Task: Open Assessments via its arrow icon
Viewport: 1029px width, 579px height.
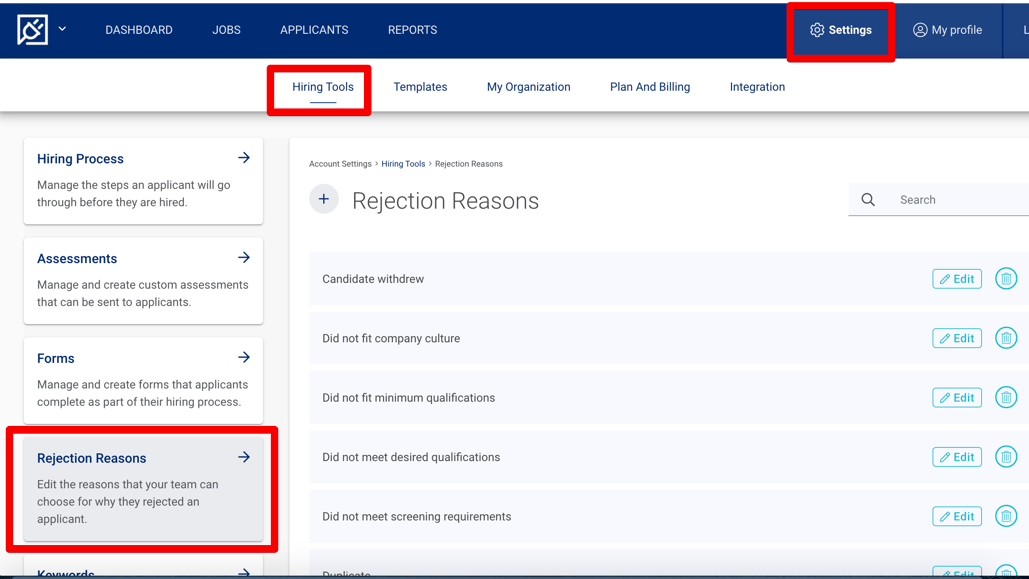Action: pyautogui.click(x=243, y=257)
